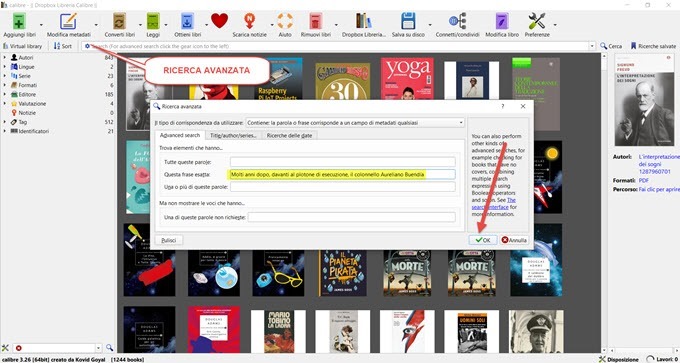Expand the Editore tree category
The height and width of the screenshot is (363, 680).
pyautogui.click(x=4, y=94)
